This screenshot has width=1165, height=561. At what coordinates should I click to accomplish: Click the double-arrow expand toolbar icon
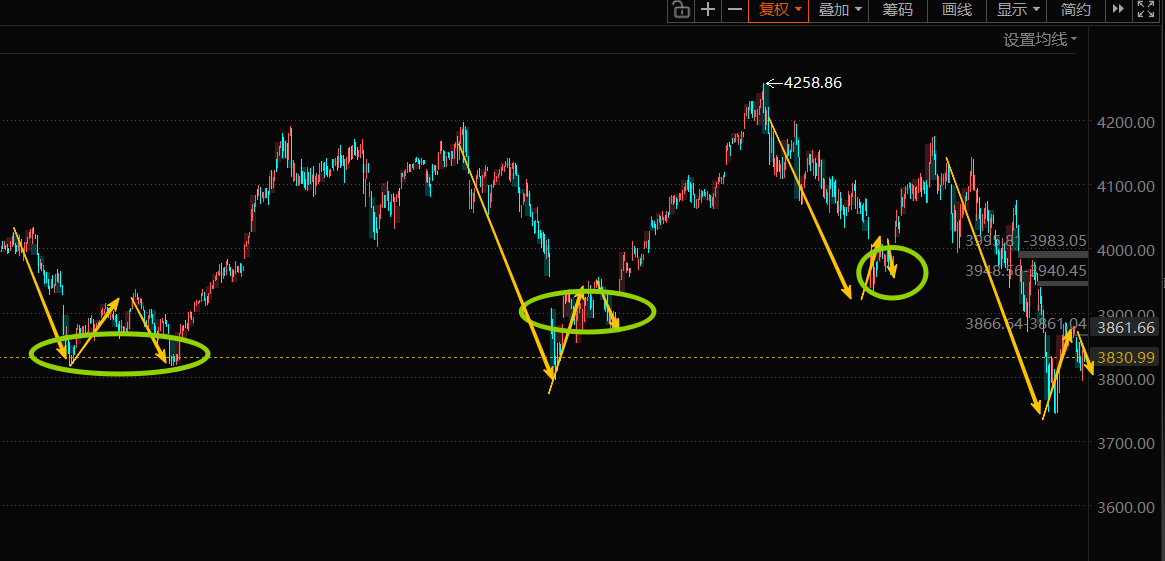[1118, 10]
